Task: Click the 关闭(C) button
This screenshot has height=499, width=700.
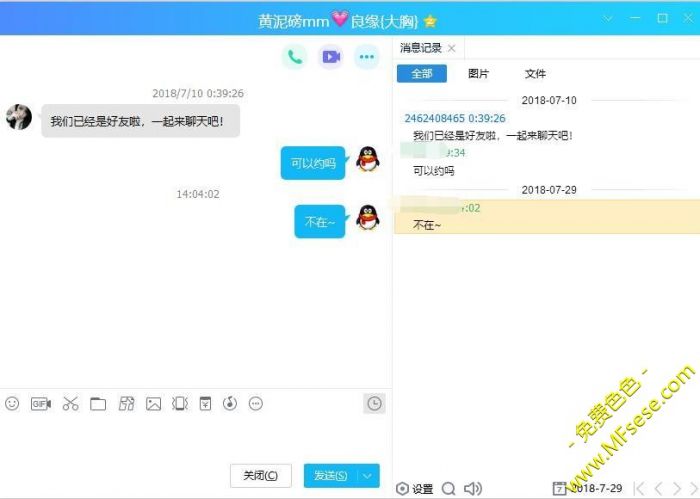Action: 261,475
